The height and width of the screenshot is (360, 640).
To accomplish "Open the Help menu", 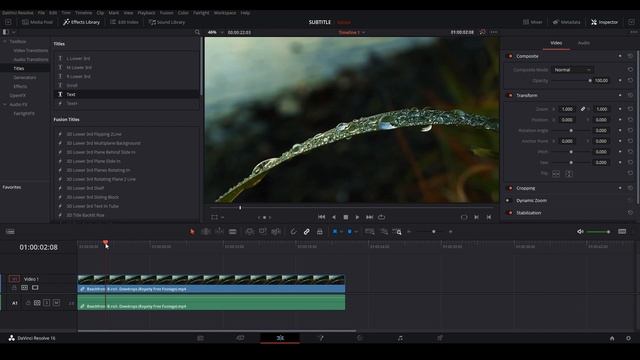I will pyautogui.click(x=245, y=13).
